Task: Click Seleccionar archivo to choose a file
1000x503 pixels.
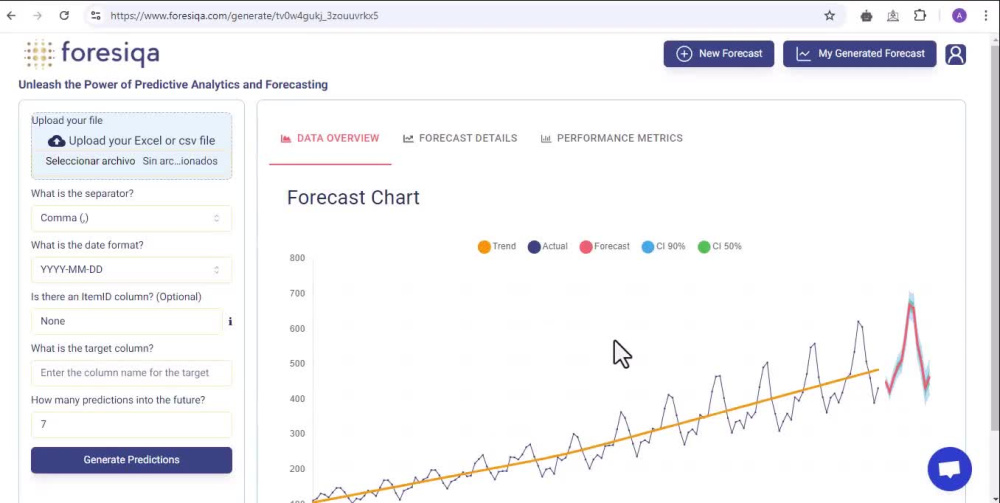Action: (x=90, y=161)
